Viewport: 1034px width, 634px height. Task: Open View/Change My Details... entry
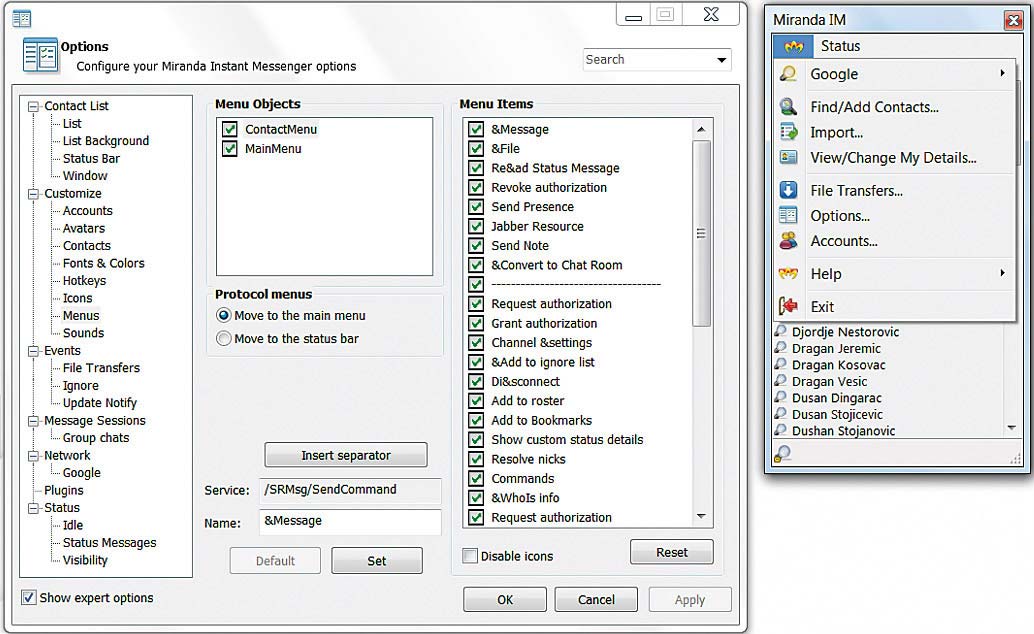894,158
